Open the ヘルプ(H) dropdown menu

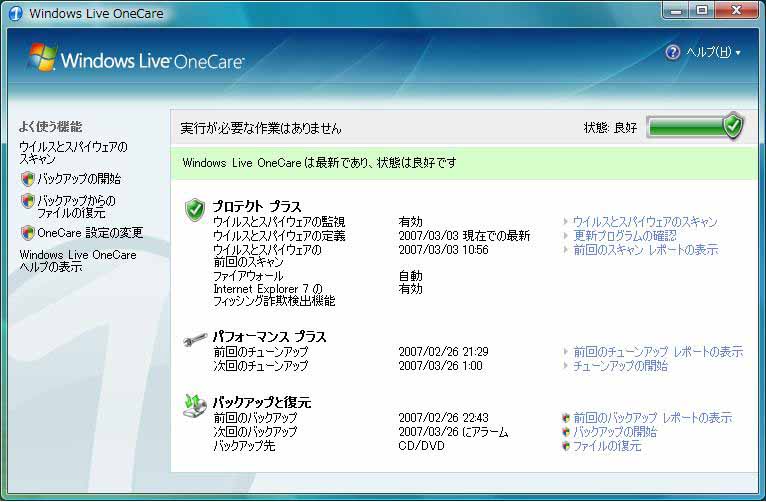[713, 52]
